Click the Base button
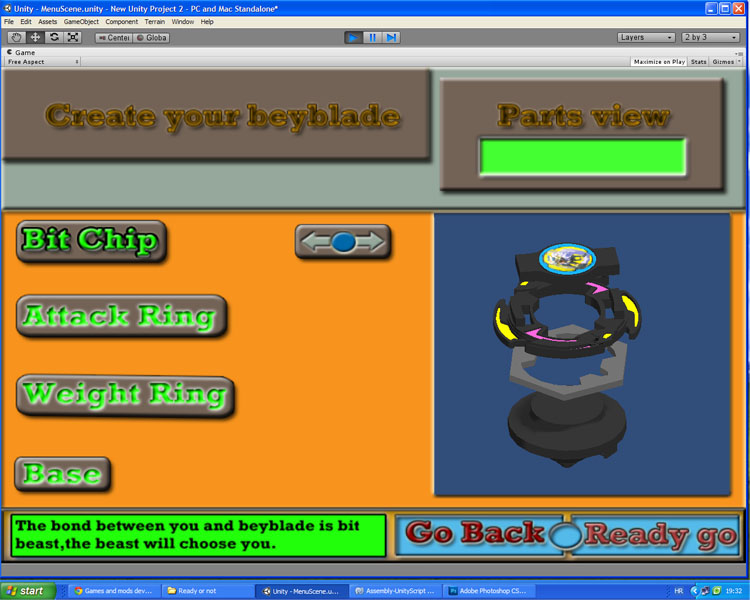750x600 pixels. (63, 474)
